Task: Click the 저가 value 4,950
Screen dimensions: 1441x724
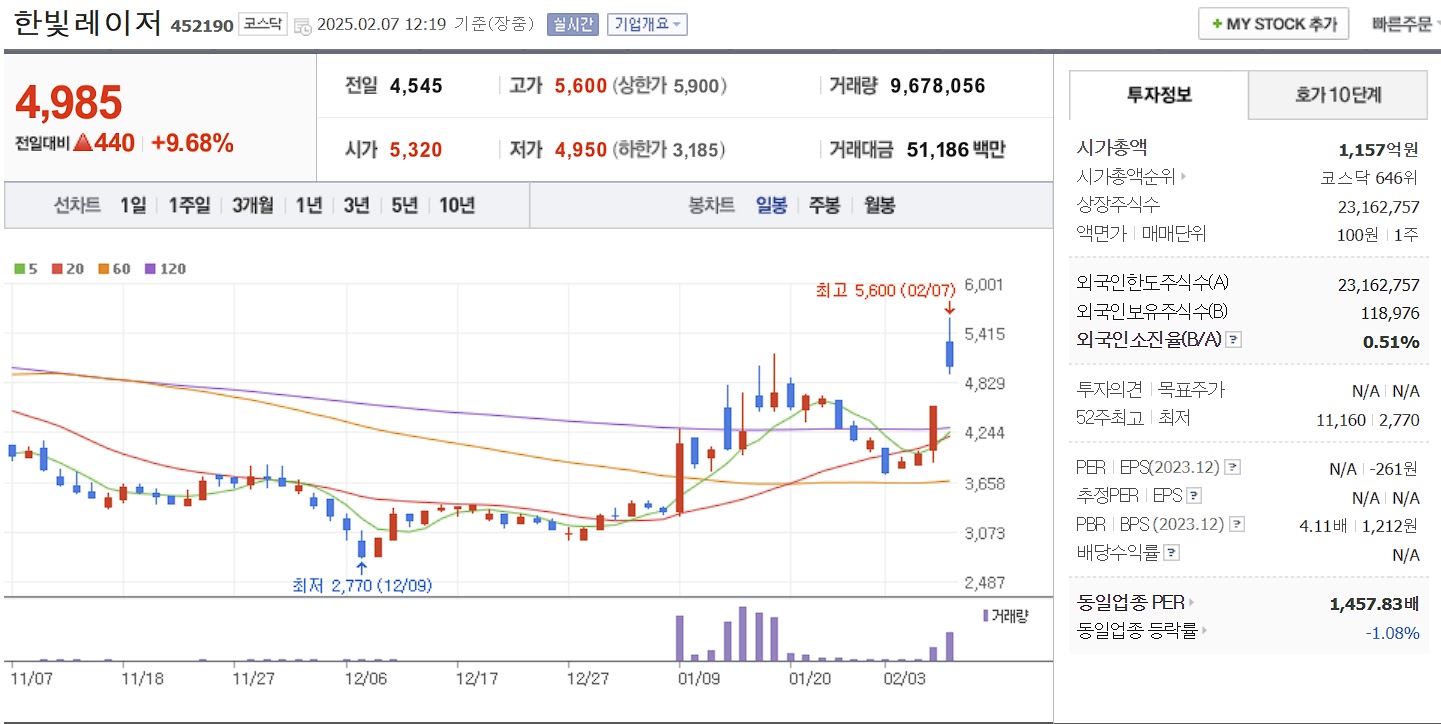Action: coord(581,150)
